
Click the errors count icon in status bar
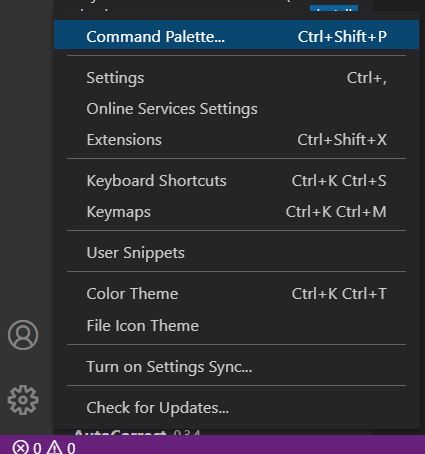pyautogui.click(x=20, y=447)
